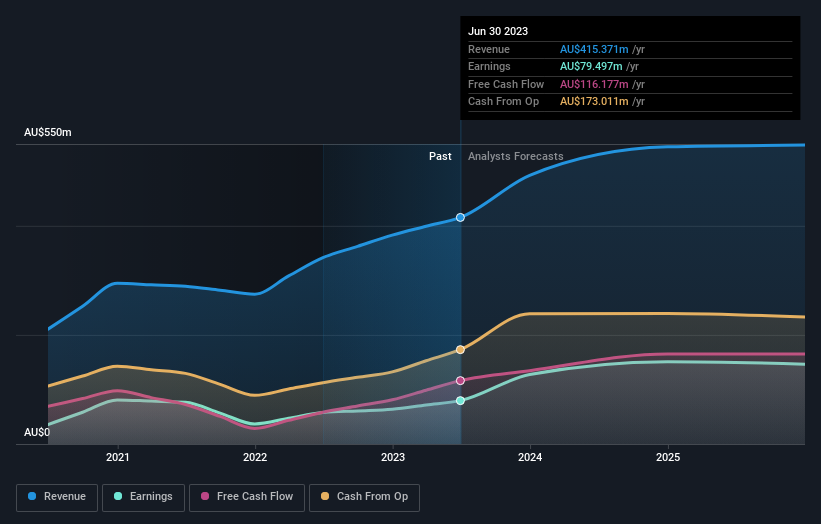Click the 2021 x-axis label
This screenshot has height=524, width=821.
117,457
